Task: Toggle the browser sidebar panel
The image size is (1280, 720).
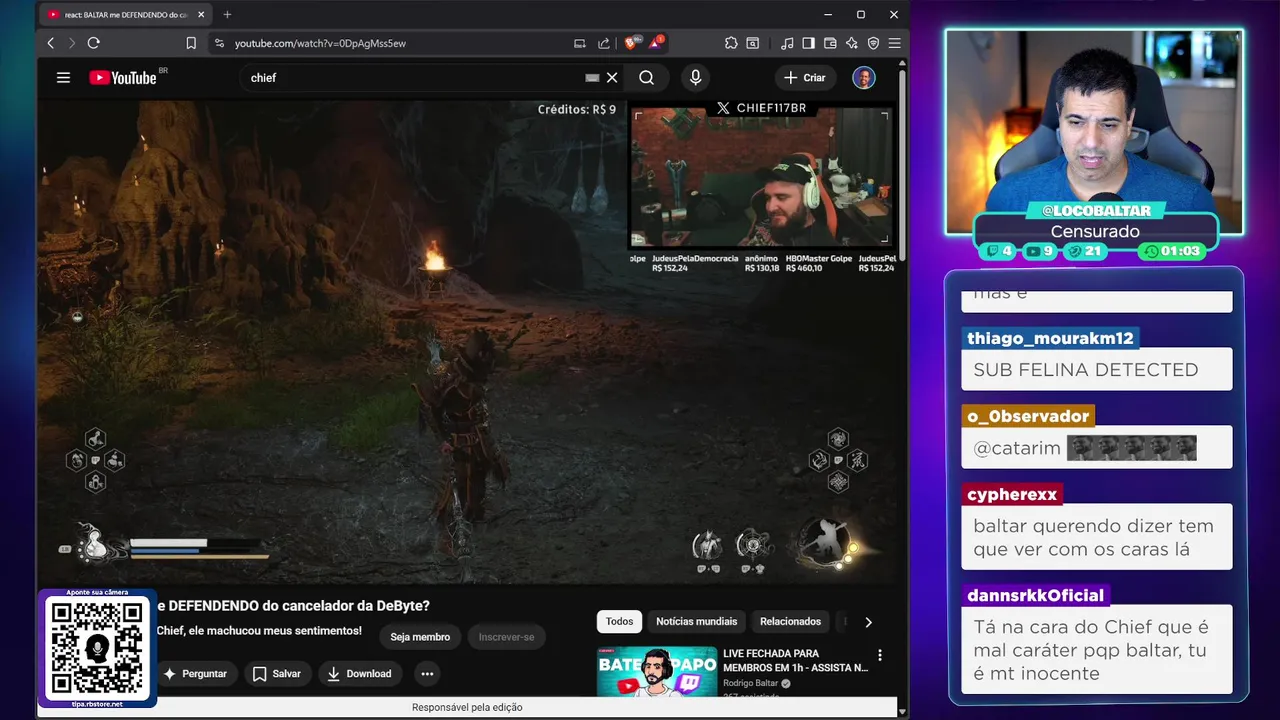Action: 808,43
